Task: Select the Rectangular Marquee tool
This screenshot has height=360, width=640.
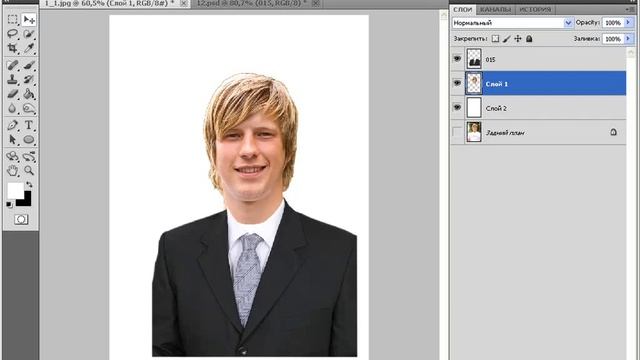Action: pyautogui.click(x=13, y=20)
